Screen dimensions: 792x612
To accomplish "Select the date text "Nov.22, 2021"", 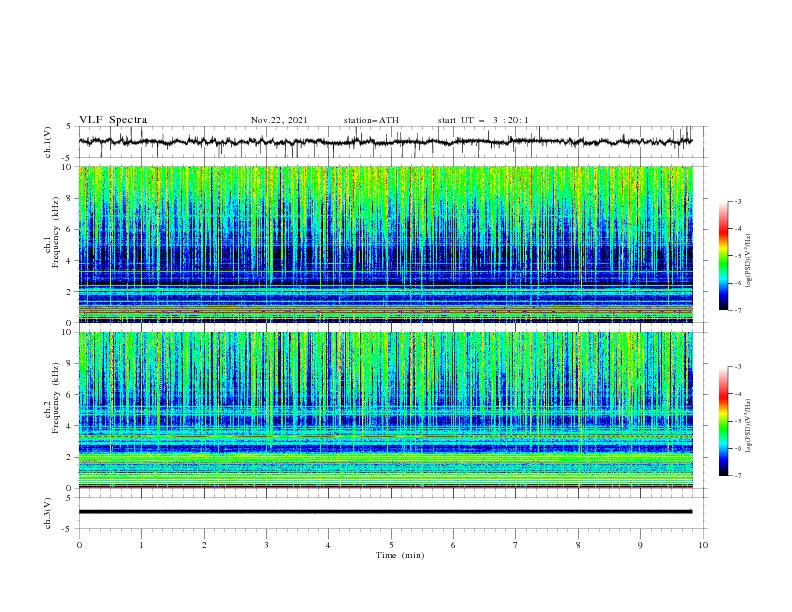I will click(x=279, y=120).
